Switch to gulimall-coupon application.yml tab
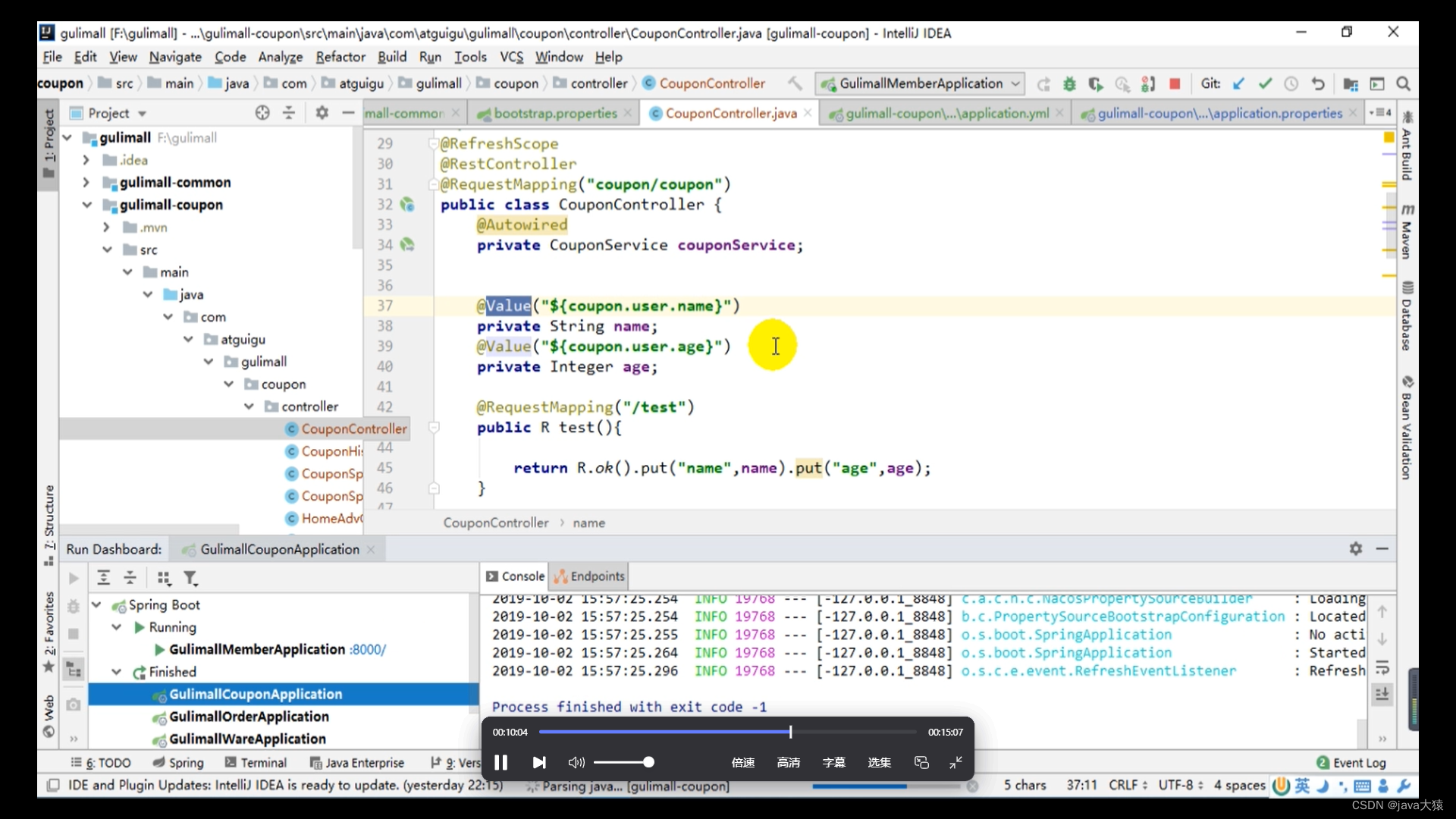The image size is (1456, 819). [947, 113]
